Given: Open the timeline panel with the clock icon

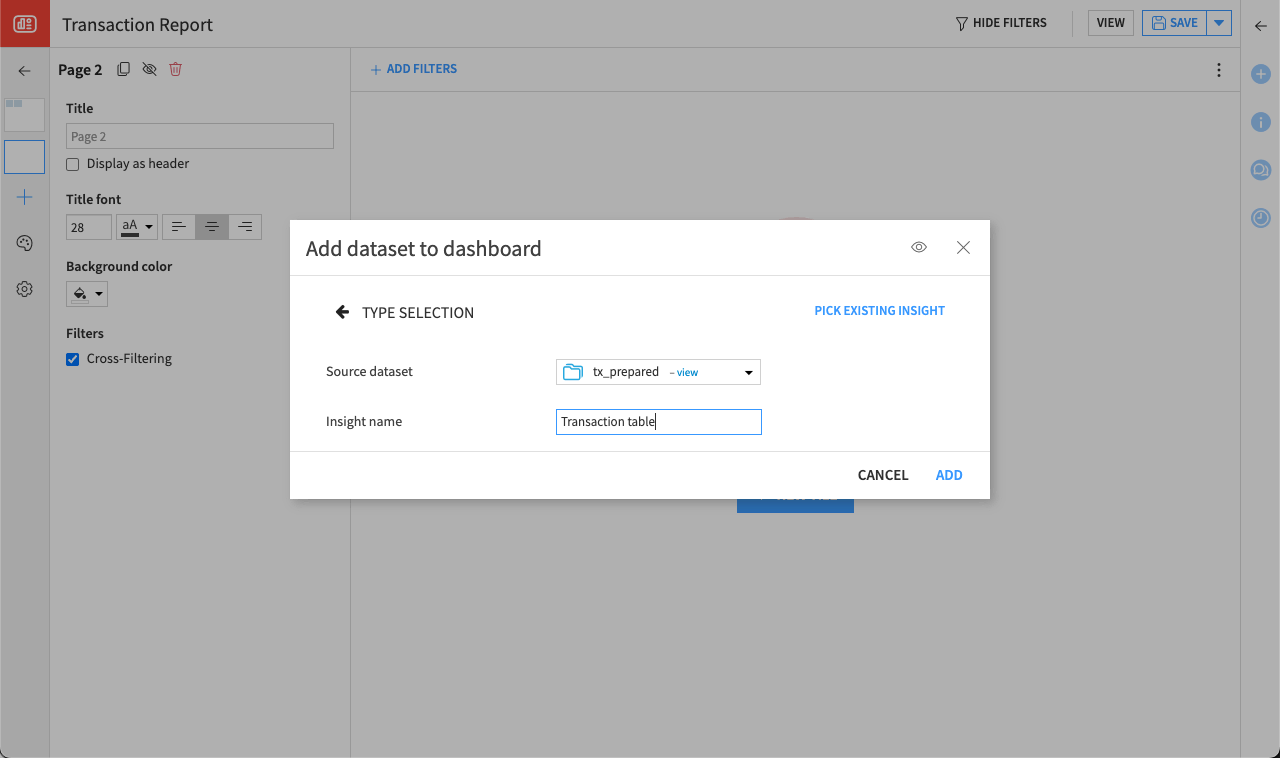Looking at the screenshot, I should 1260,218.
